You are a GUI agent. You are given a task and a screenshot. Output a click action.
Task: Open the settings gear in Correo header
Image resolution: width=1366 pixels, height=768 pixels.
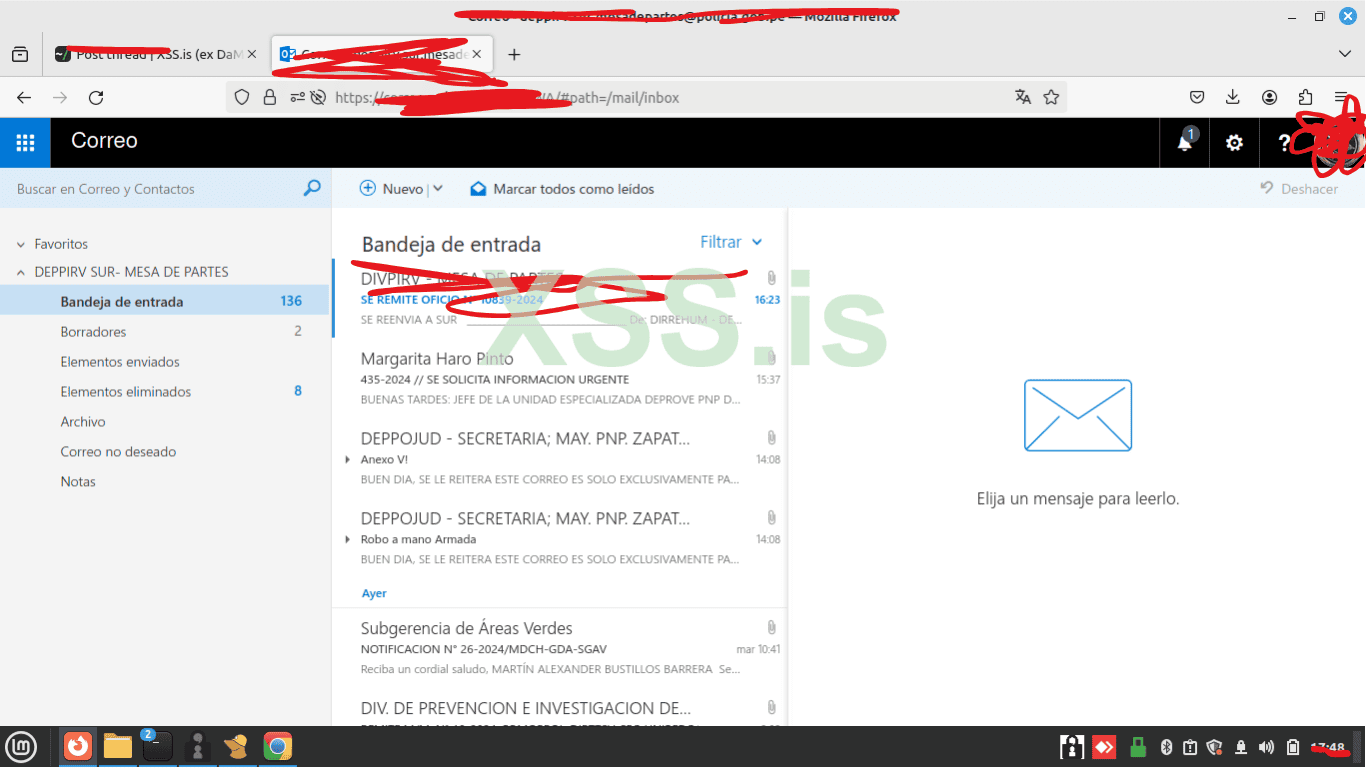pos(1235,142)
